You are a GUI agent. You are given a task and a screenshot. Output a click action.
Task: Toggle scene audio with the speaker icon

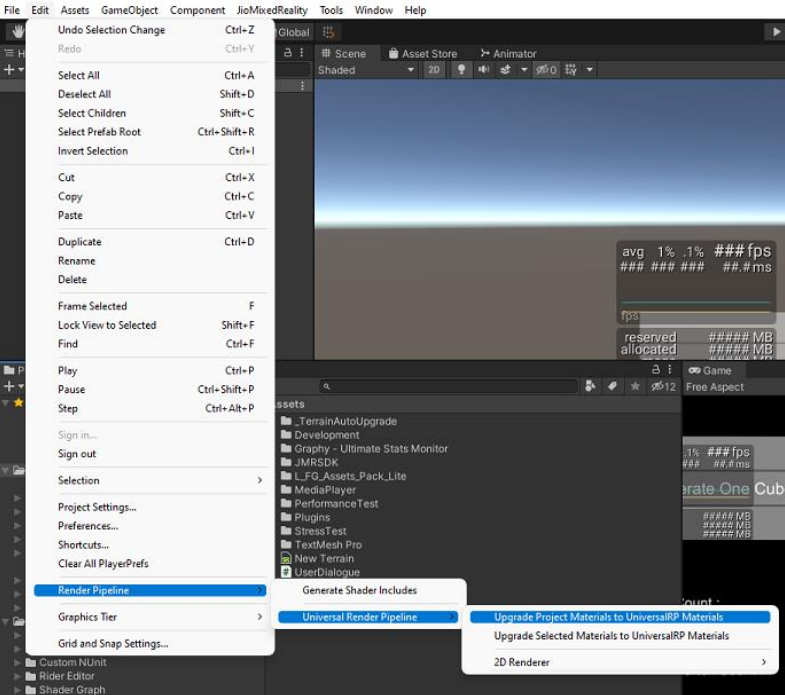click(483, 70)
